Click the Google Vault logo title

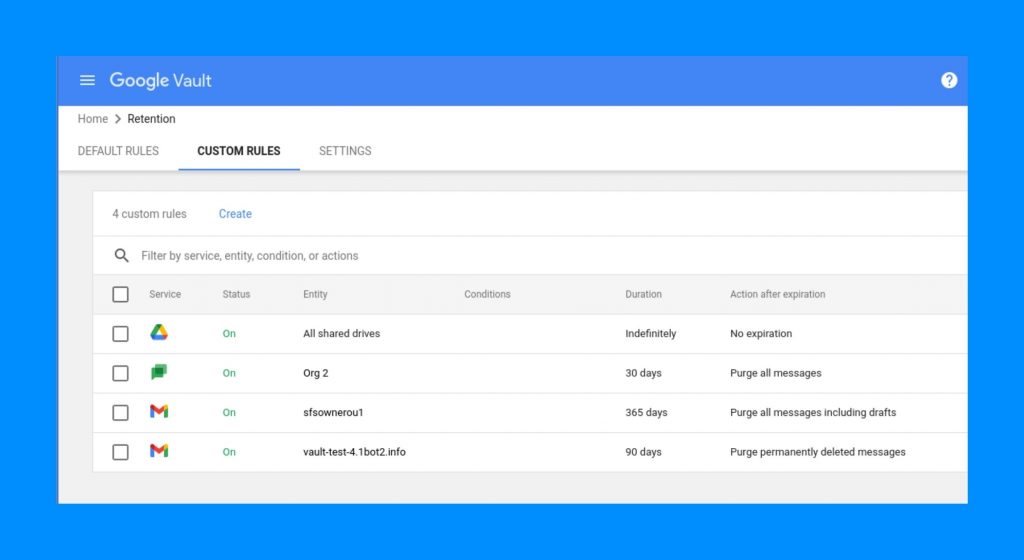point(160,80)
